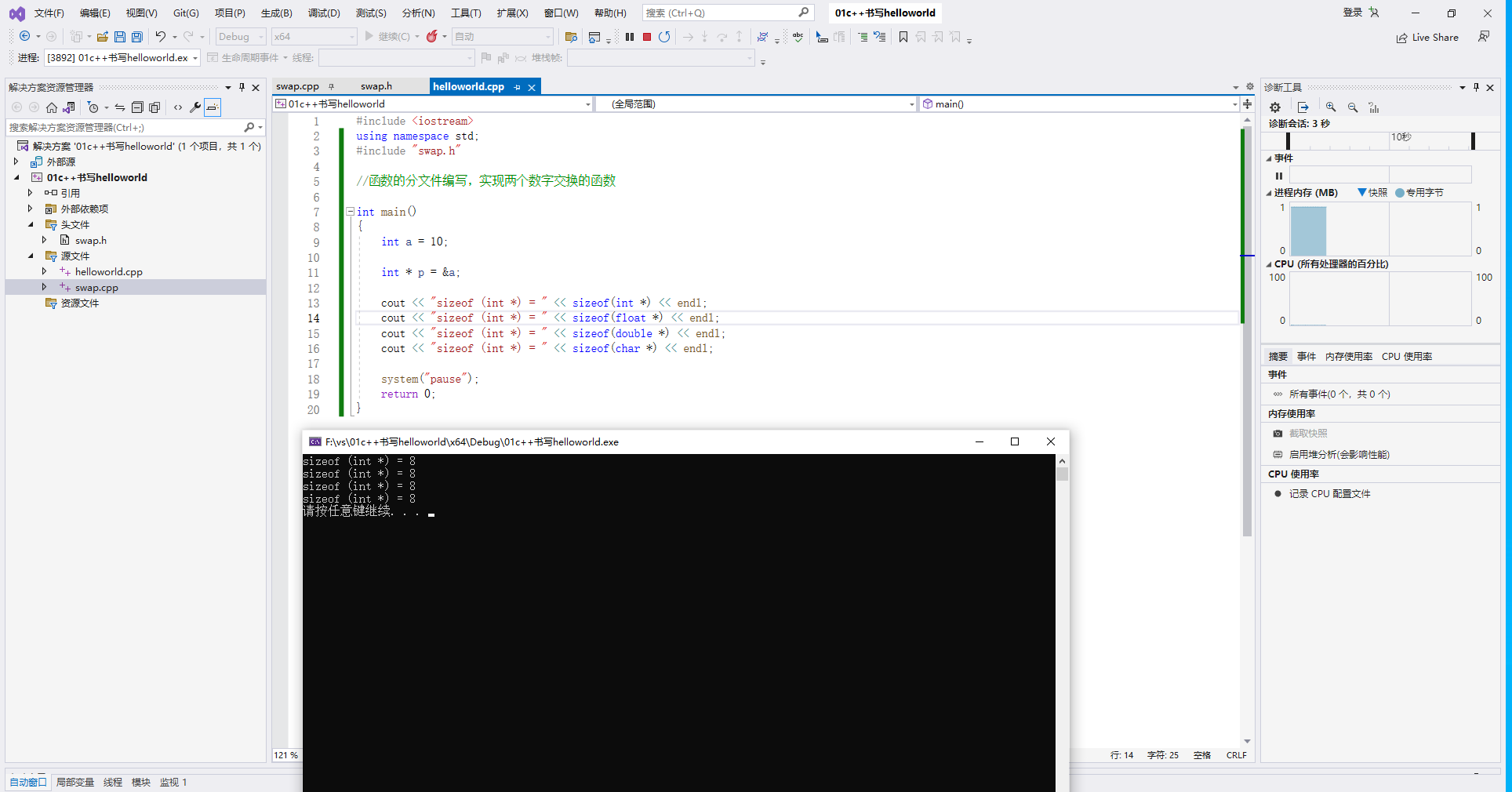Open Diagnostic Tools settings gear

click(1275, 107)
